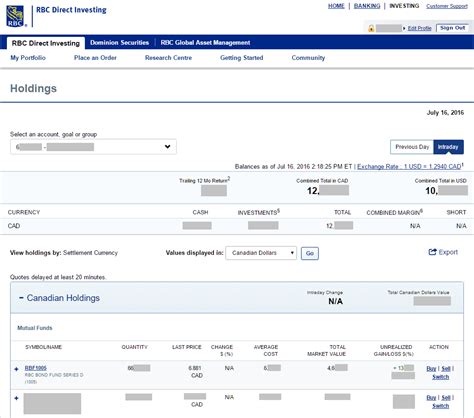Click the 6.881 last price value
This screenshot has height=418, width=474.
tap(195, 368)
